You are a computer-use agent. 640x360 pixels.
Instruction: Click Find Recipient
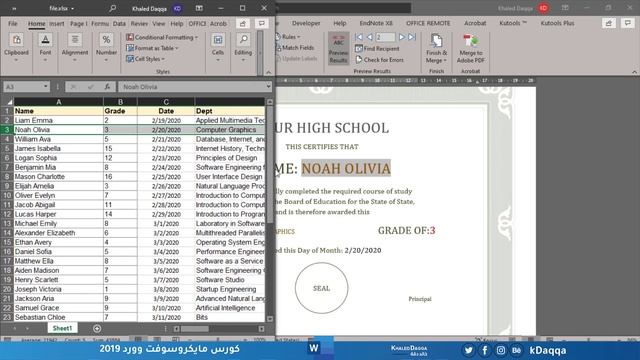pyautogui.click(x=377, y=49)
